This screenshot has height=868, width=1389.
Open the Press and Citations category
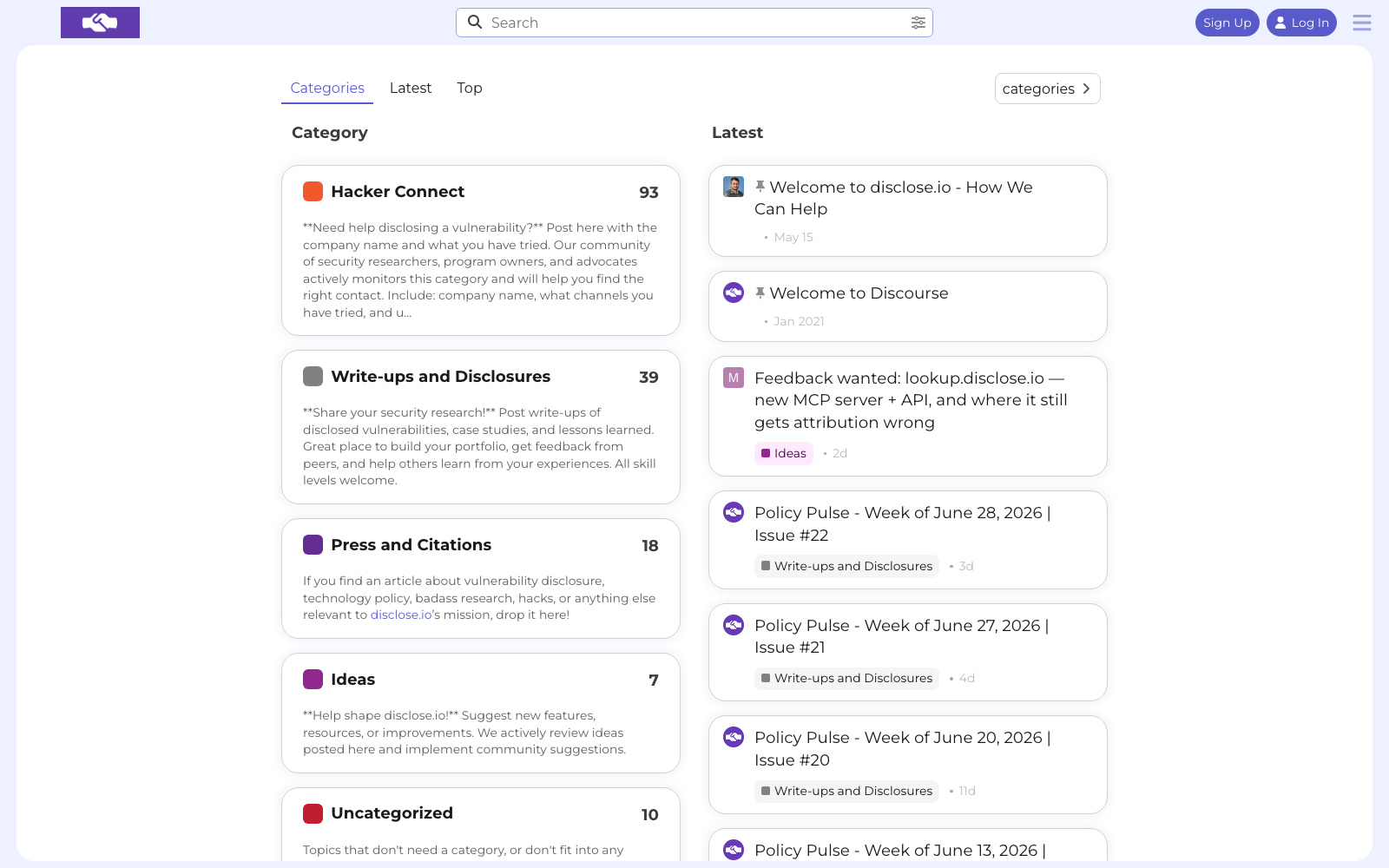(411, 545)
